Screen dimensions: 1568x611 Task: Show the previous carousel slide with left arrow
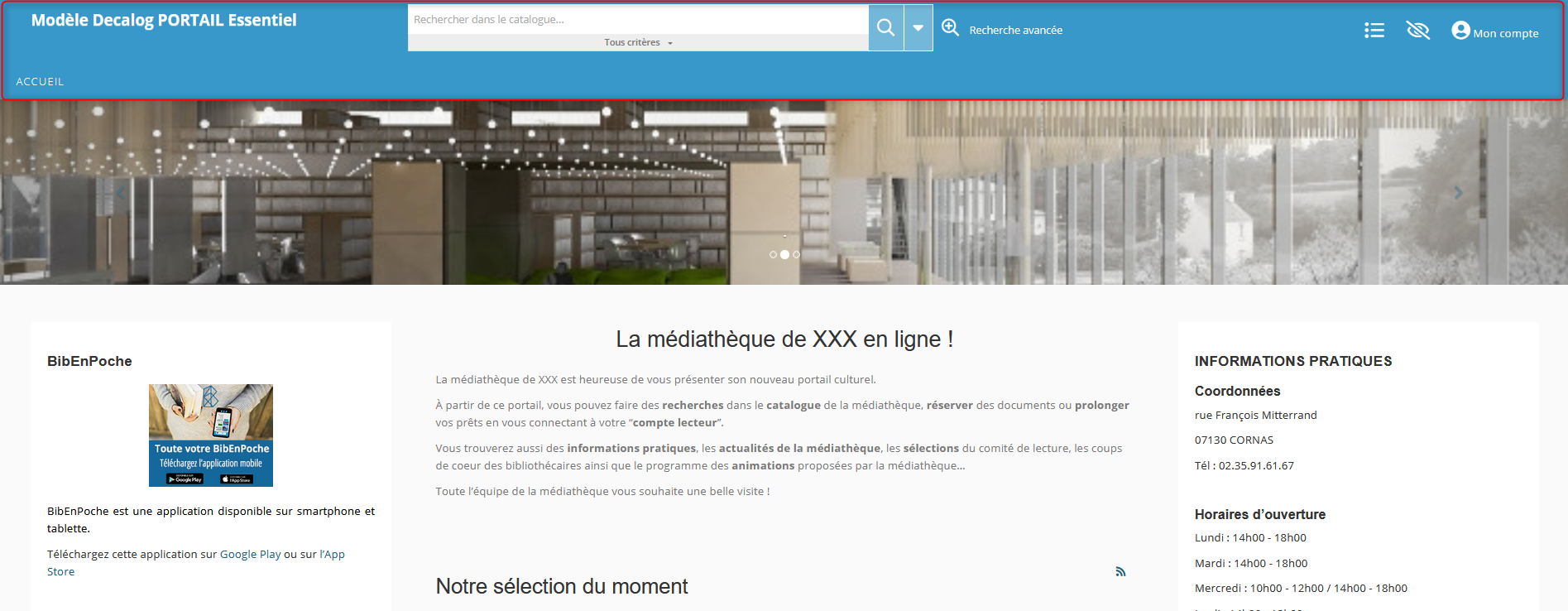pos(120,193)
